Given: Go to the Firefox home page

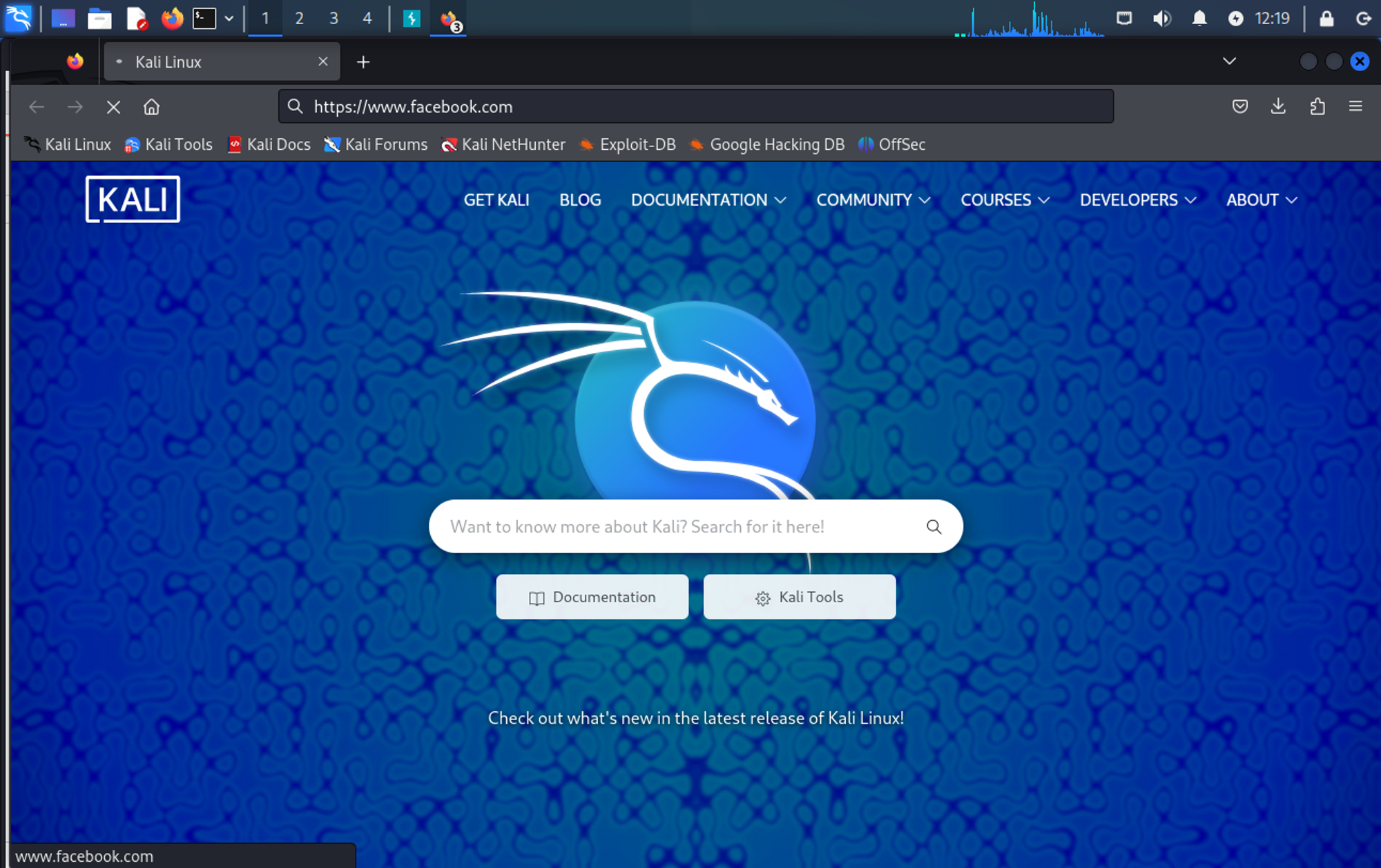Looking at the screenshot, I should click(151, 107).
